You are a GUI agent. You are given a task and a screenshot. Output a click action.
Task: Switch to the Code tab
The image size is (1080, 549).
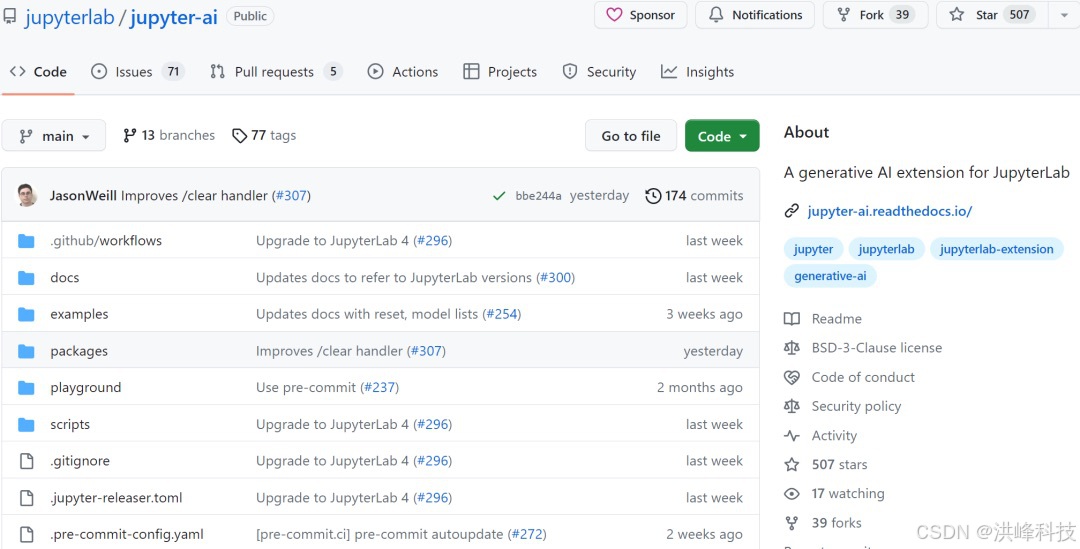tap(38, 72)
